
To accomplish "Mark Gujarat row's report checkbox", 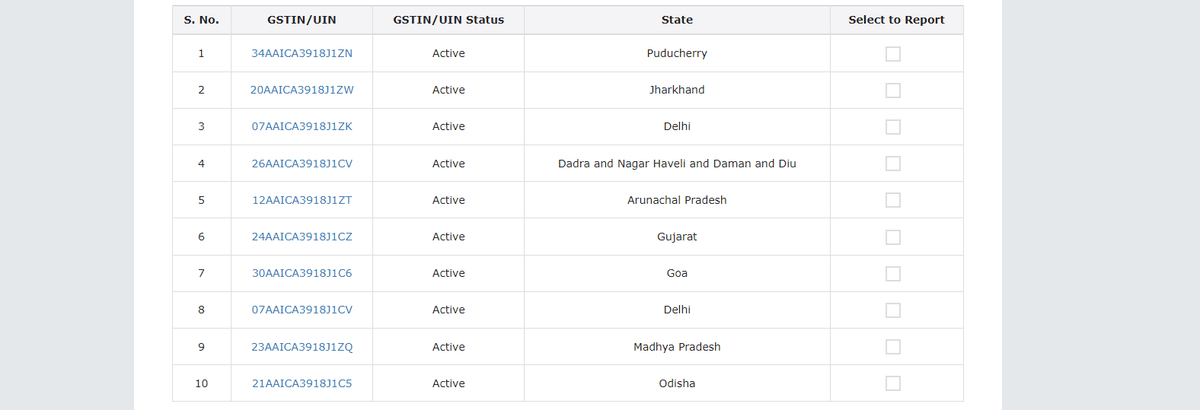I will [893, 236].
